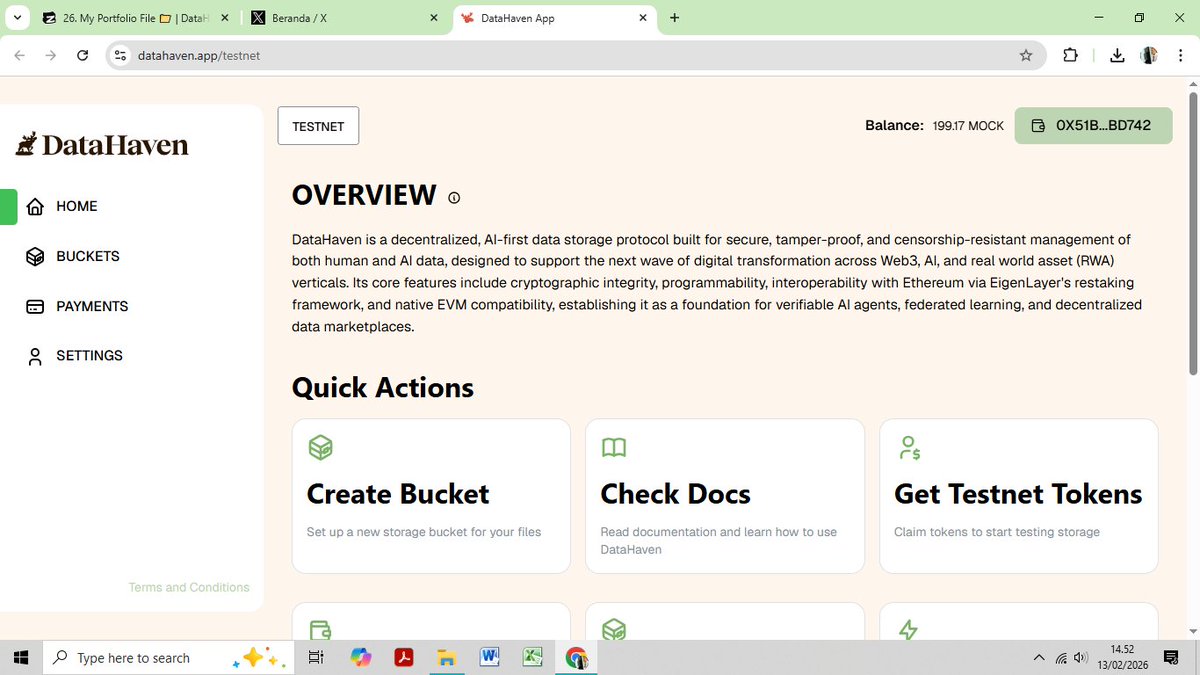This screenshot has height=675, width=1200.
Task: Open the Chrome profile avatar
Action: (1150, 56)
